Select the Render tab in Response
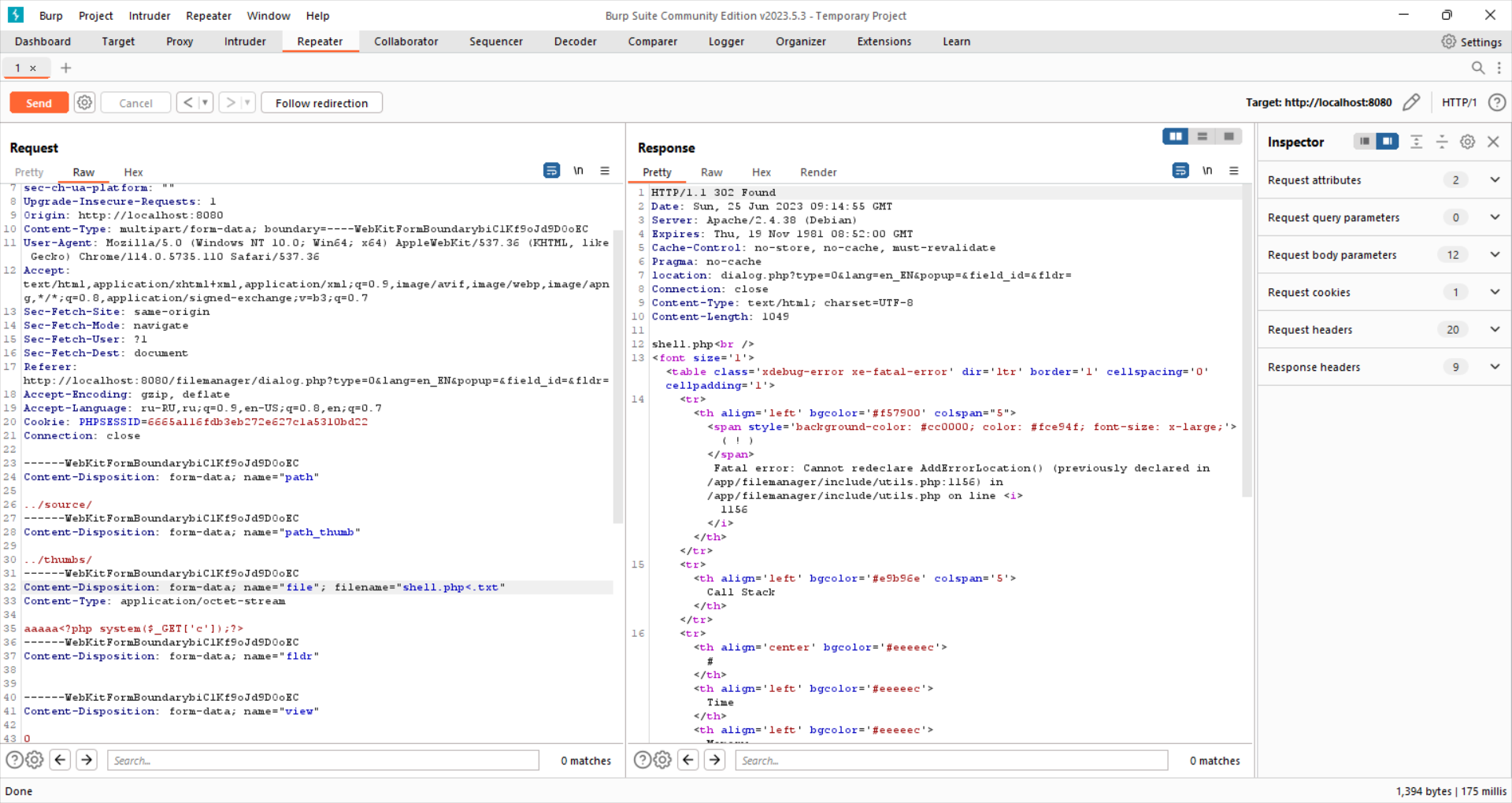 [818, 172]
